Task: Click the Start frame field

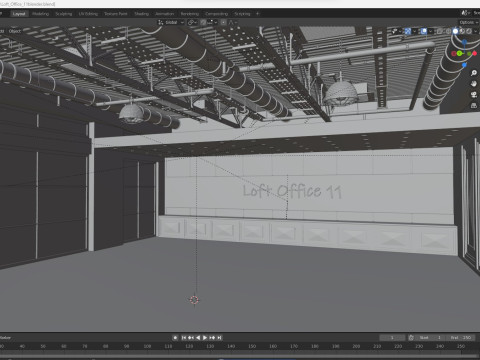Action: click(x=430, y=338)
